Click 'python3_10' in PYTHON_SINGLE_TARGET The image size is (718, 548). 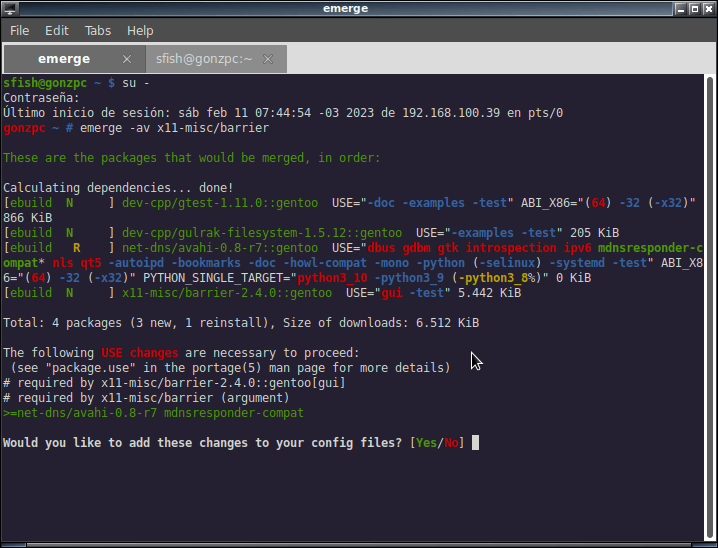click(x=332, y=278)
